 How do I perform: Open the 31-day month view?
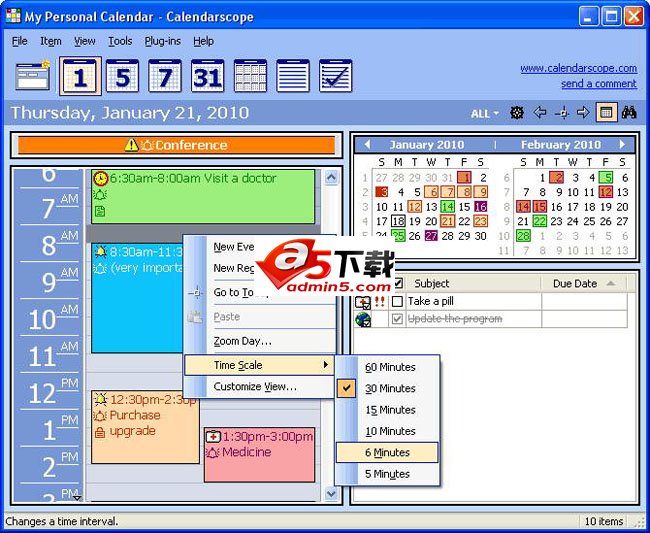point(208,76)
